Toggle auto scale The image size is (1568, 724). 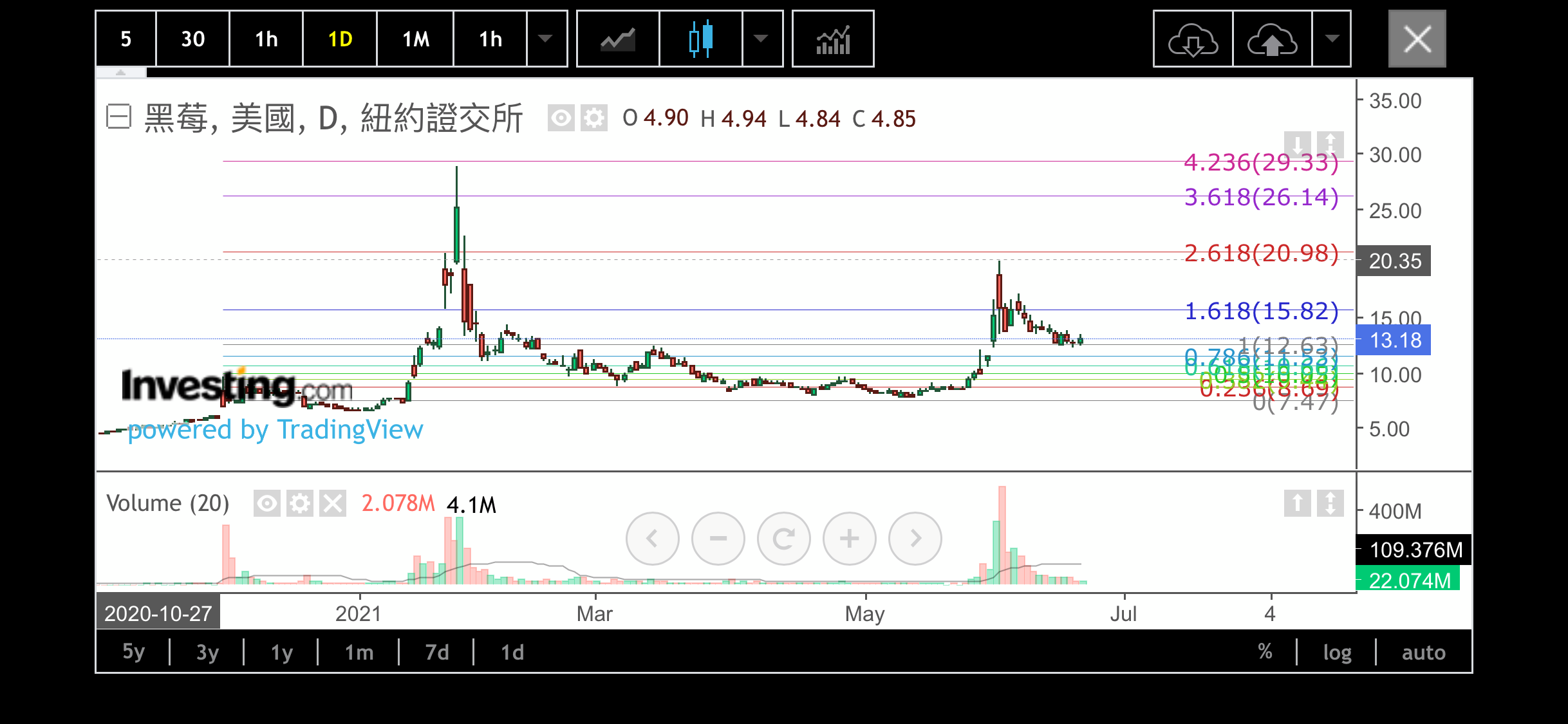tap(1423, 652)
